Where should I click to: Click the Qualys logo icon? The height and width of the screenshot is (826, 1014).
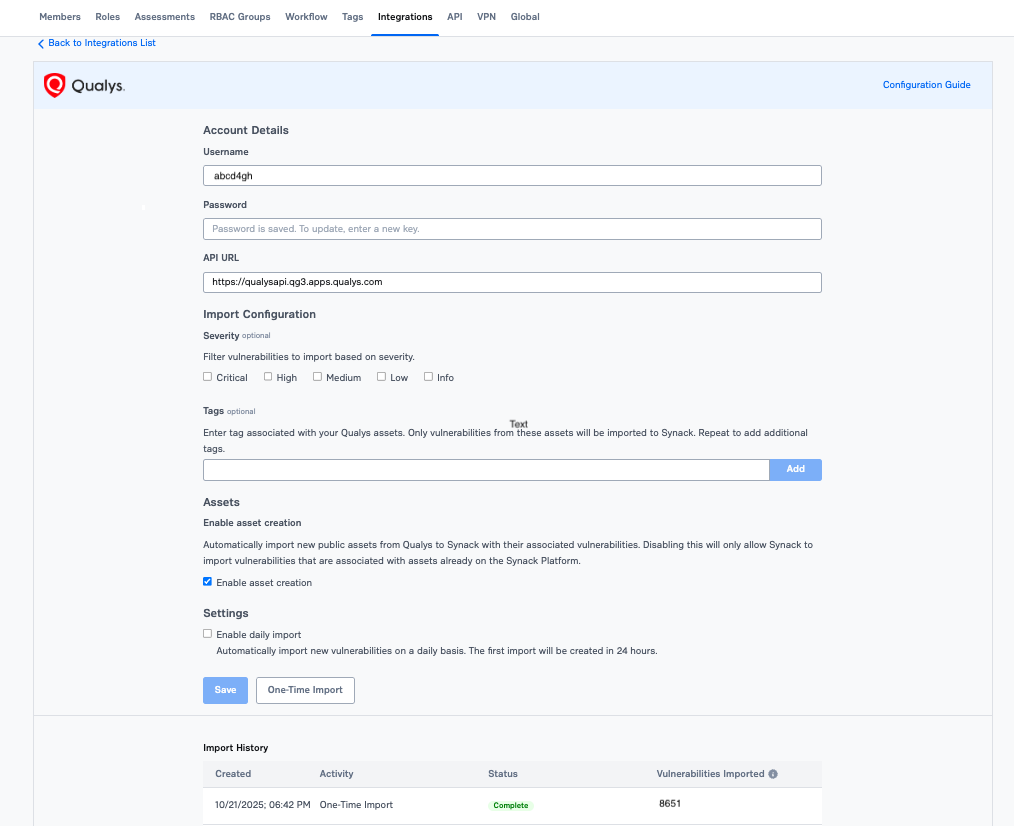coord(54,86)
